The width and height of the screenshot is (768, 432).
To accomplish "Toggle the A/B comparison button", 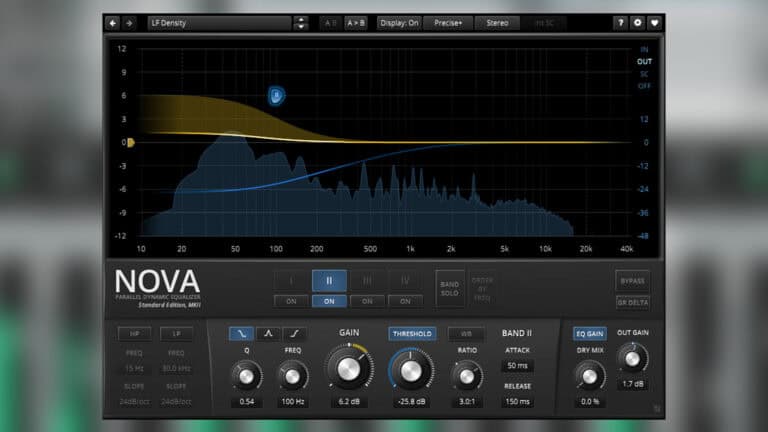I will [331, 23].
